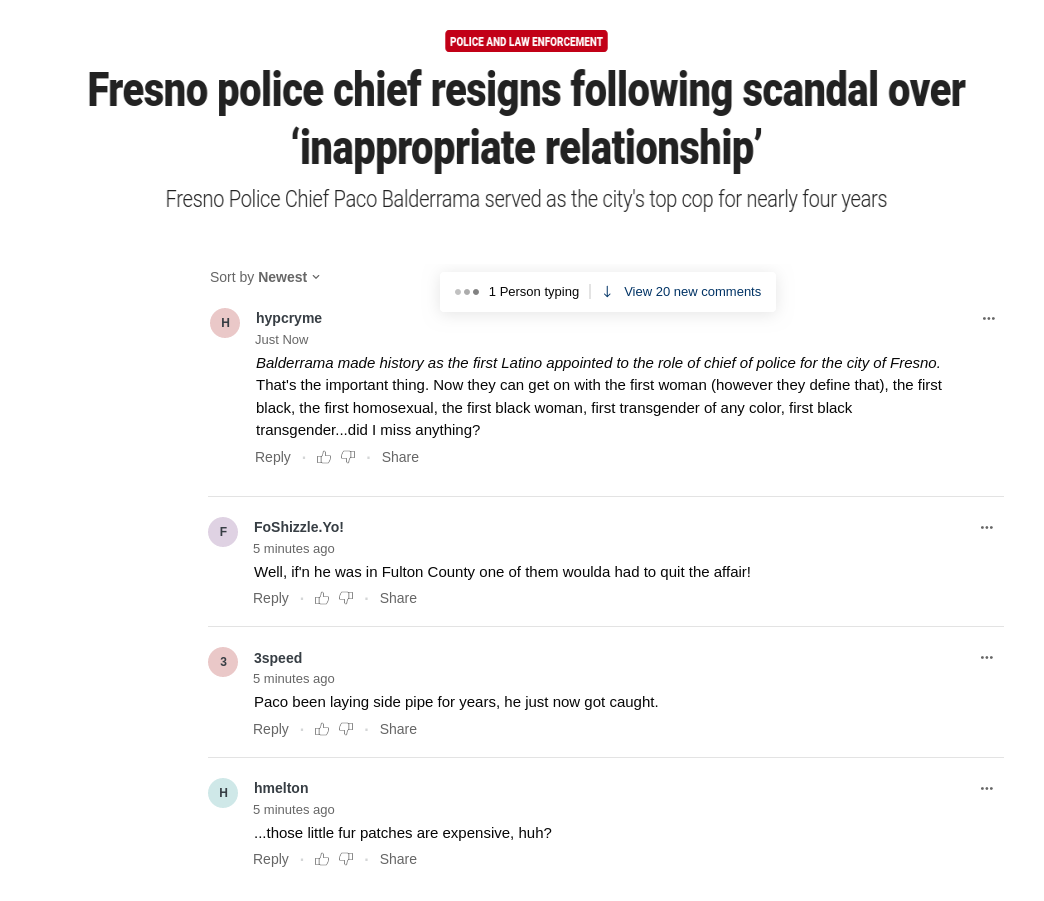The width and height of the screenshot is (1044, 901).
Task: Like hypcryme's comment with thumbs up
Action: click(x=324, y=457)
